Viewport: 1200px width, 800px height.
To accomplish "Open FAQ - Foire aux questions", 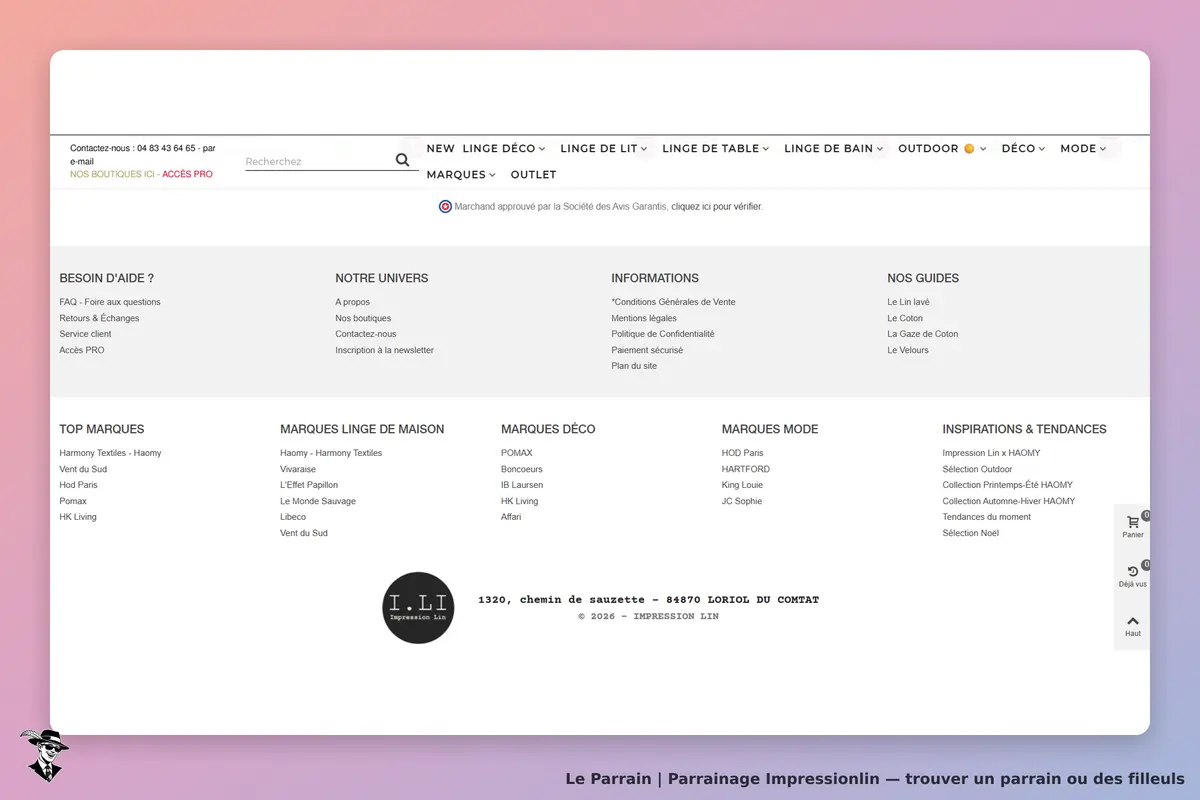I will tap(110, 302).
